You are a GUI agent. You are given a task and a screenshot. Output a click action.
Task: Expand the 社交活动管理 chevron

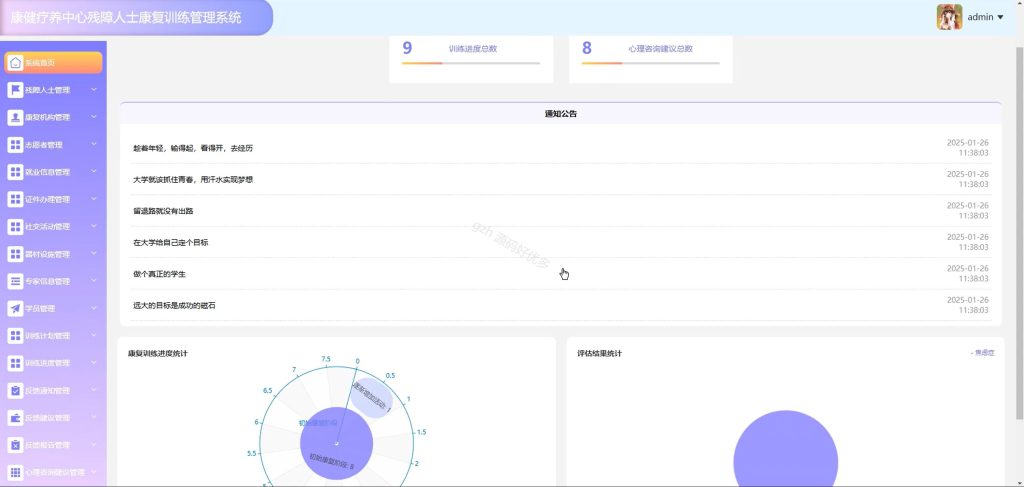(x=93, y=226)
